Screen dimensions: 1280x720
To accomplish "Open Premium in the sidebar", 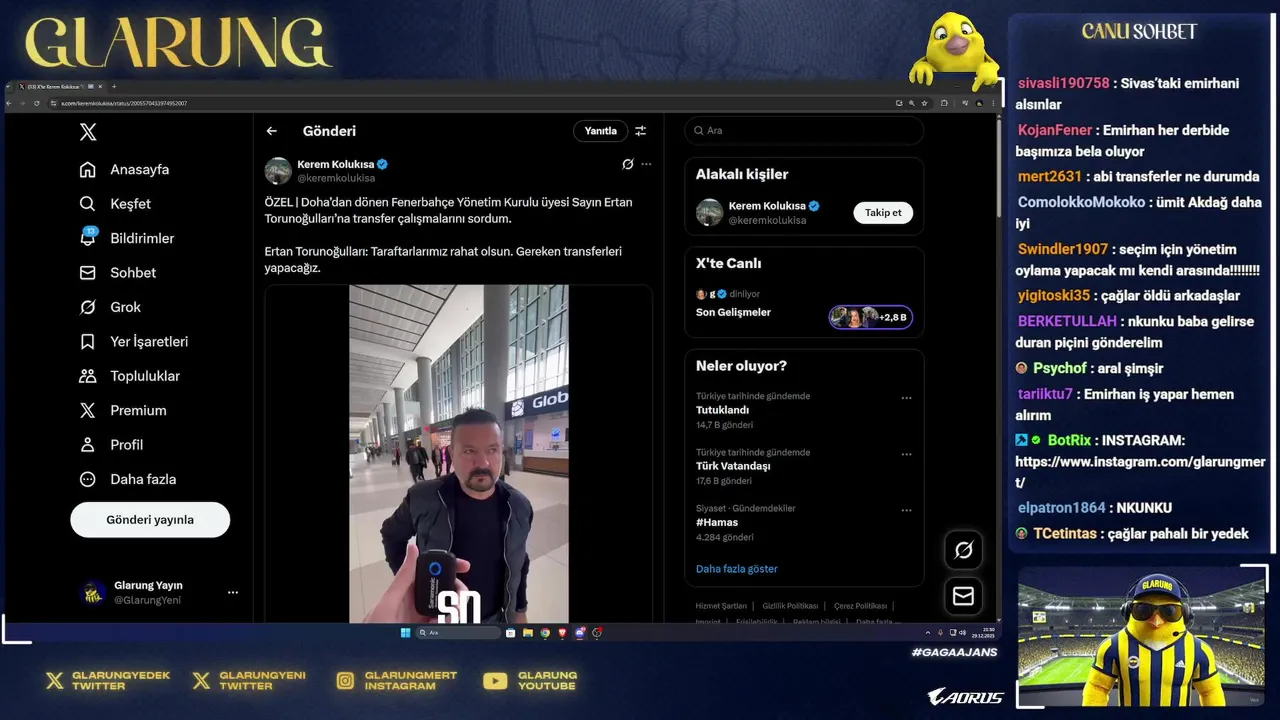I will point(123,411).
